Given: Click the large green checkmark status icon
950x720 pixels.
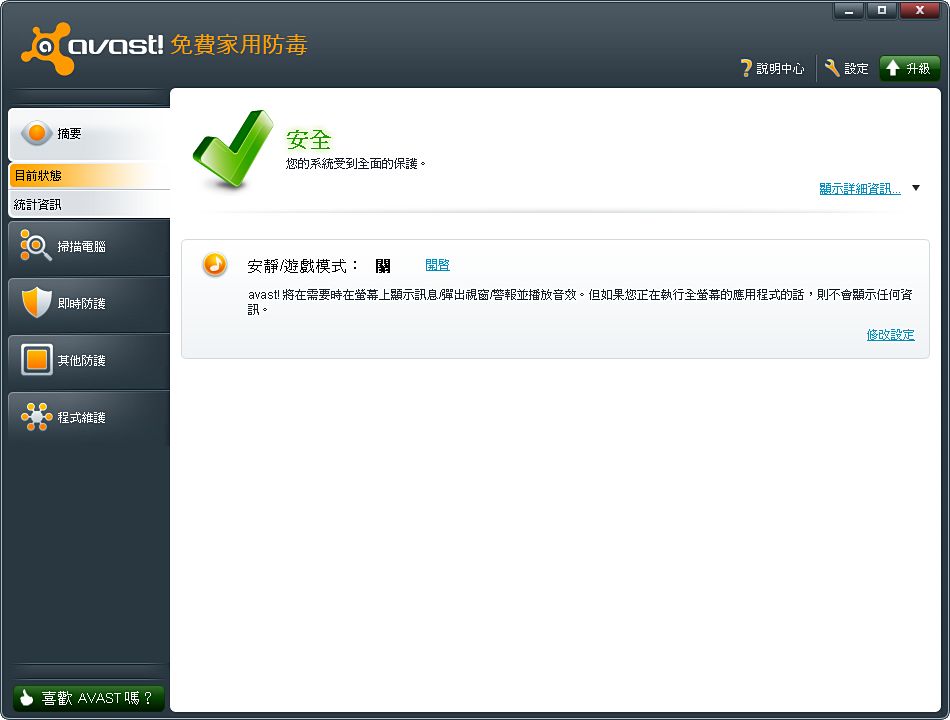Looking at the screenshot, I should [x=233, y=148].
